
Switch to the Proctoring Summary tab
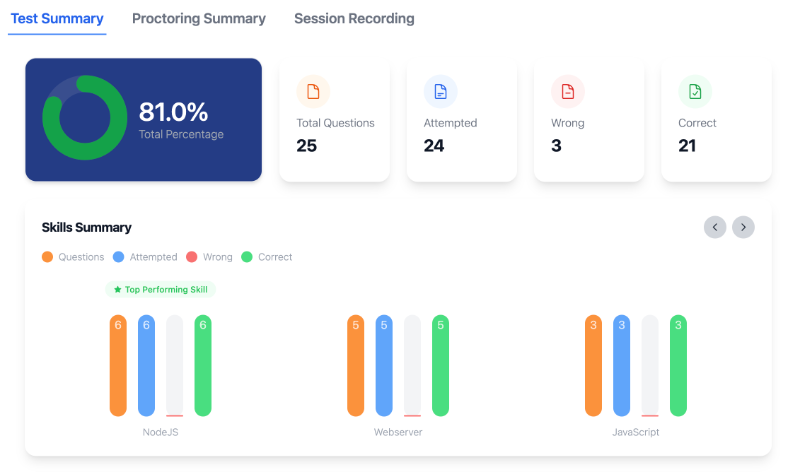point(199,19)
